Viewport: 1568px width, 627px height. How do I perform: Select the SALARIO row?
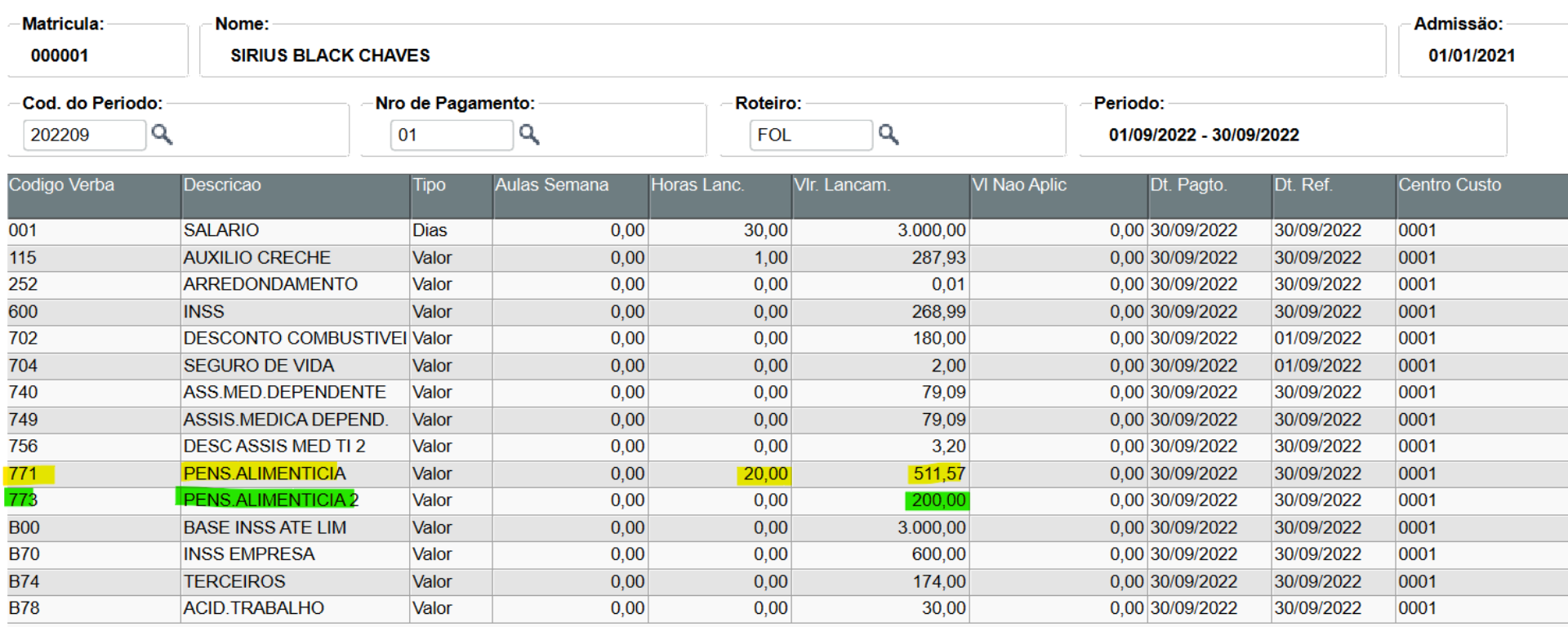pyautogui.click(x=787, y=231)
